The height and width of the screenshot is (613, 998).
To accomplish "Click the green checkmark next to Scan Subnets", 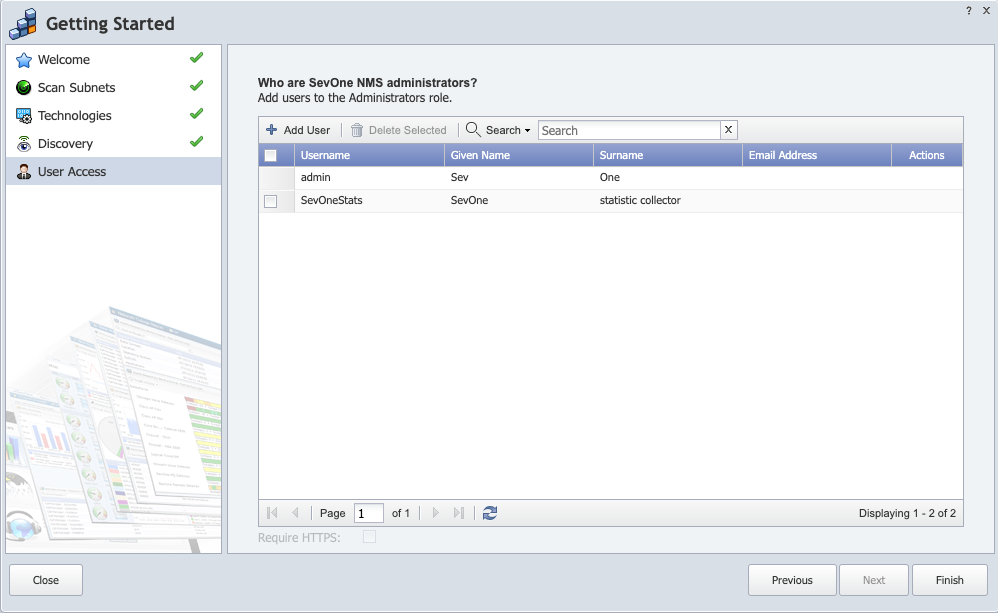I will [x=197, y=85].
